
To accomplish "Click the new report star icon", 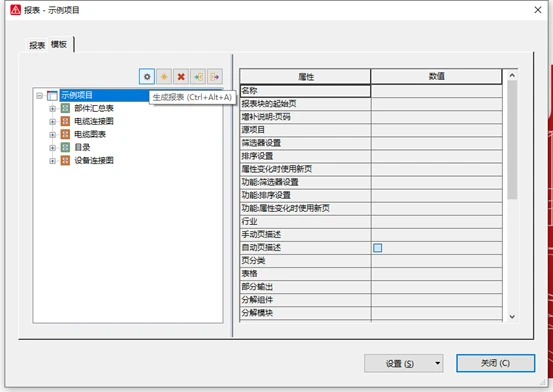I will click(x=164, y=77).
